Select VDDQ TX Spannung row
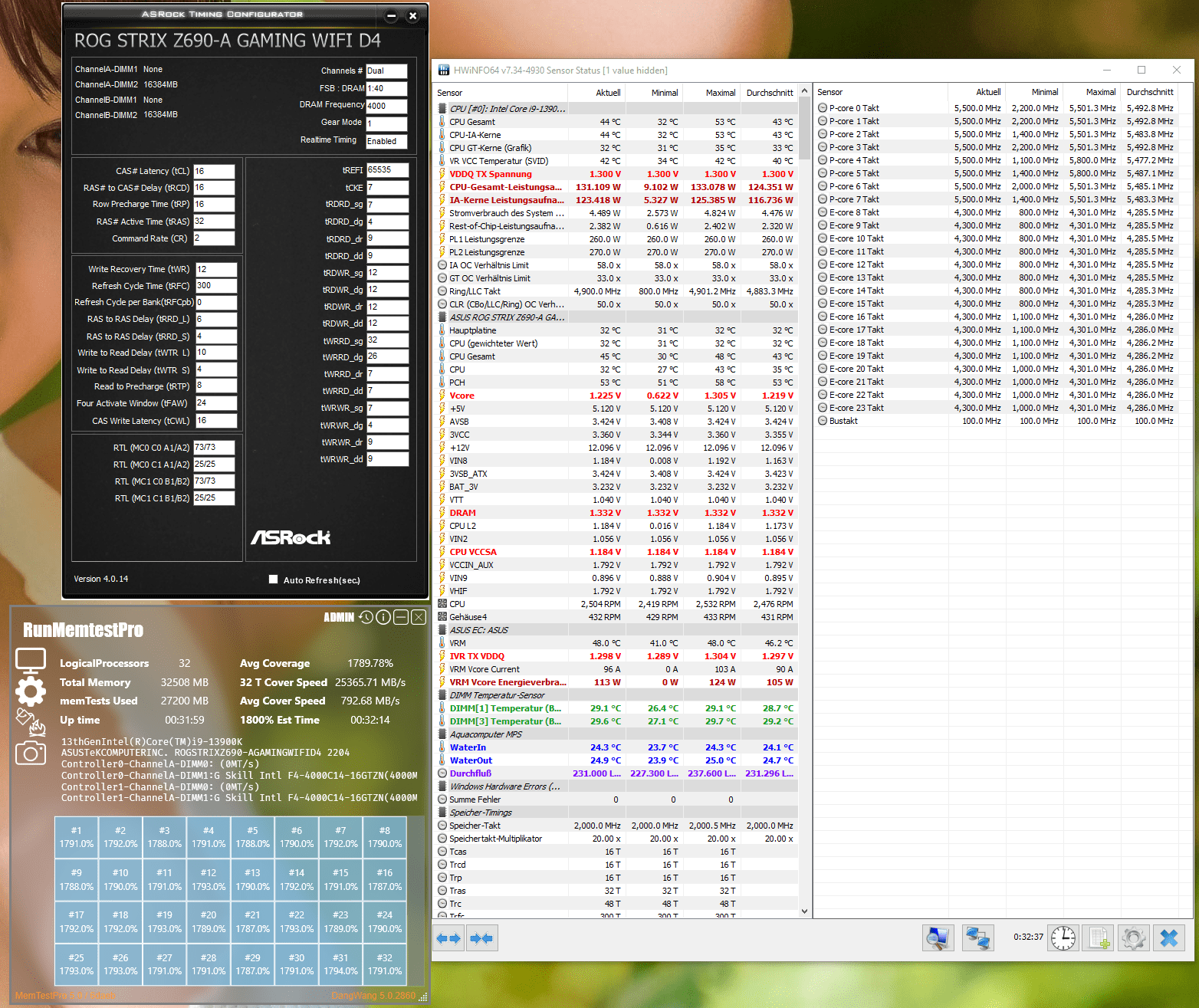The width and height of the screenshot is (1199, 1008). [x=616, y=174]
